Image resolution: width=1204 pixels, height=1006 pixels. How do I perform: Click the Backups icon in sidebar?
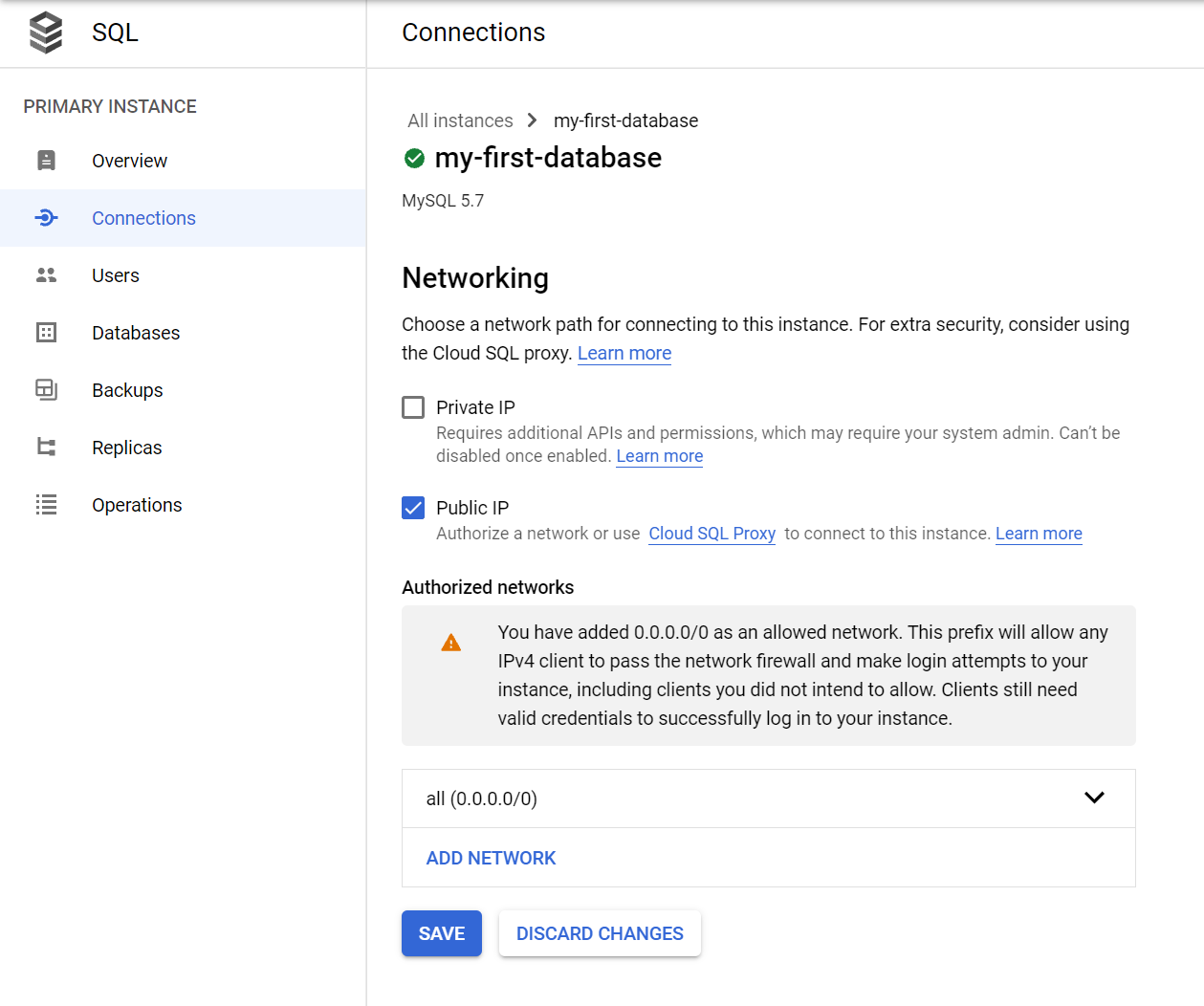pos(46,390)
